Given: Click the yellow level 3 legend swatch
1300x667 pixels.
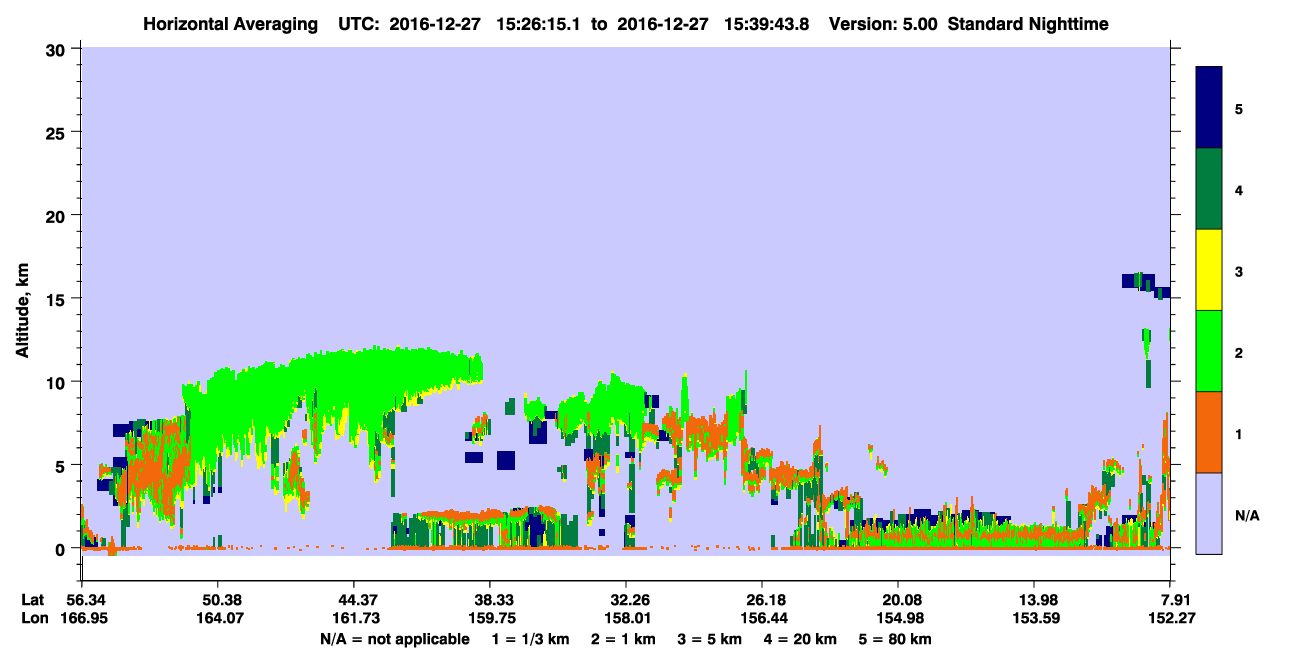Looking at the screenshot, I should tap(1210, 270).
